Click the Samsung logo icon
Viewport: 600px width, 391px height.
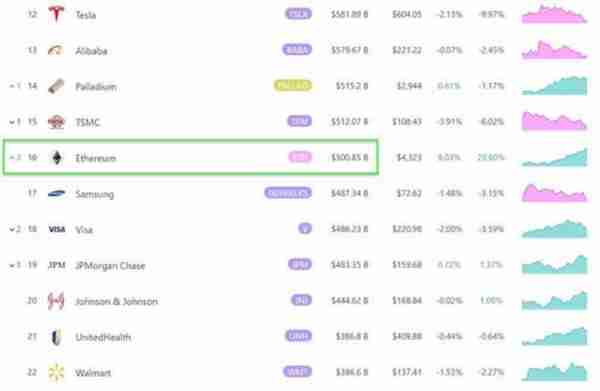tap(56, 194)
